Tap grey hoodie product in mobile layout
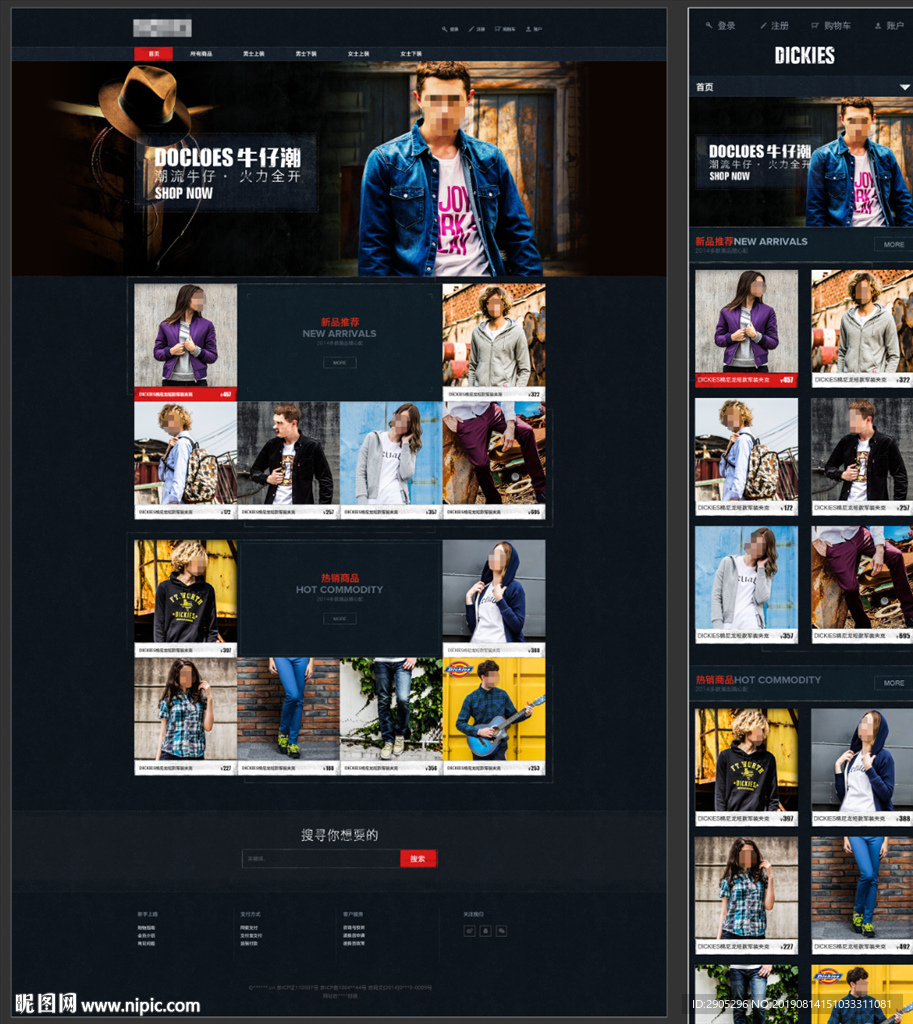 pyautogui.click(x=862, y=328)
